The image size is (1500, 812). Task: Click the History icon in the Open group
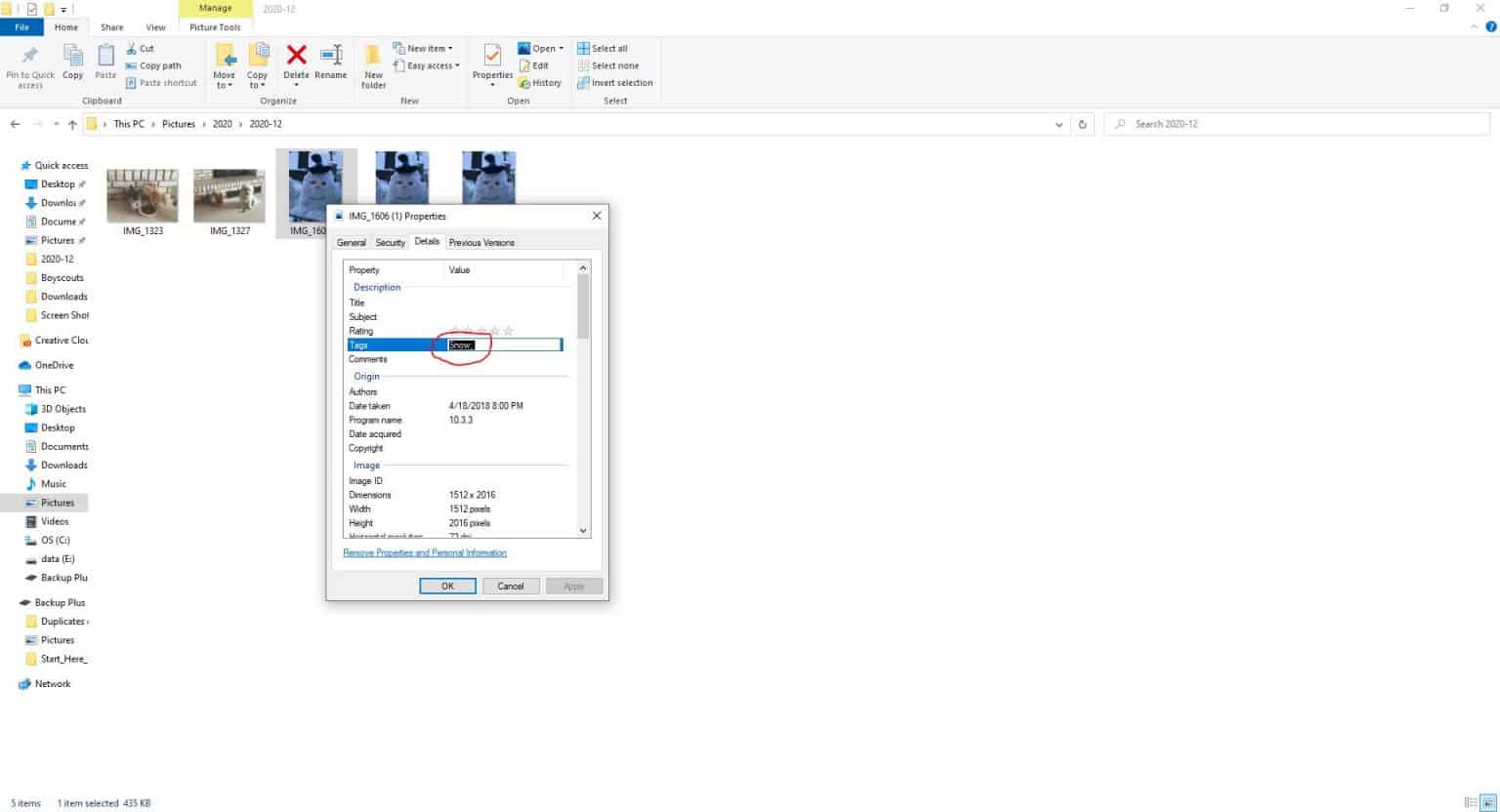tap(540, 83)
